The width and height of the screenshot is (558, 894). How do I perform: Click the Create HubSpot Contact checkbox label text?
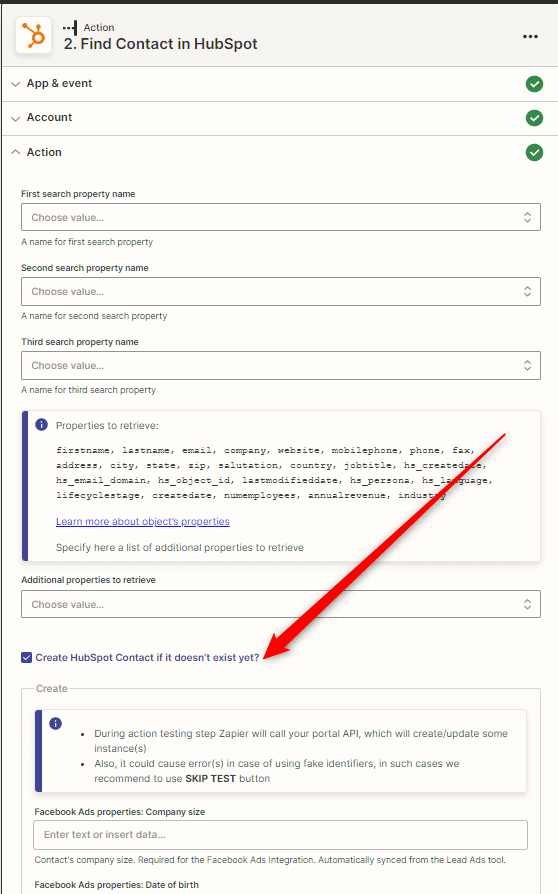click(147, 657)
